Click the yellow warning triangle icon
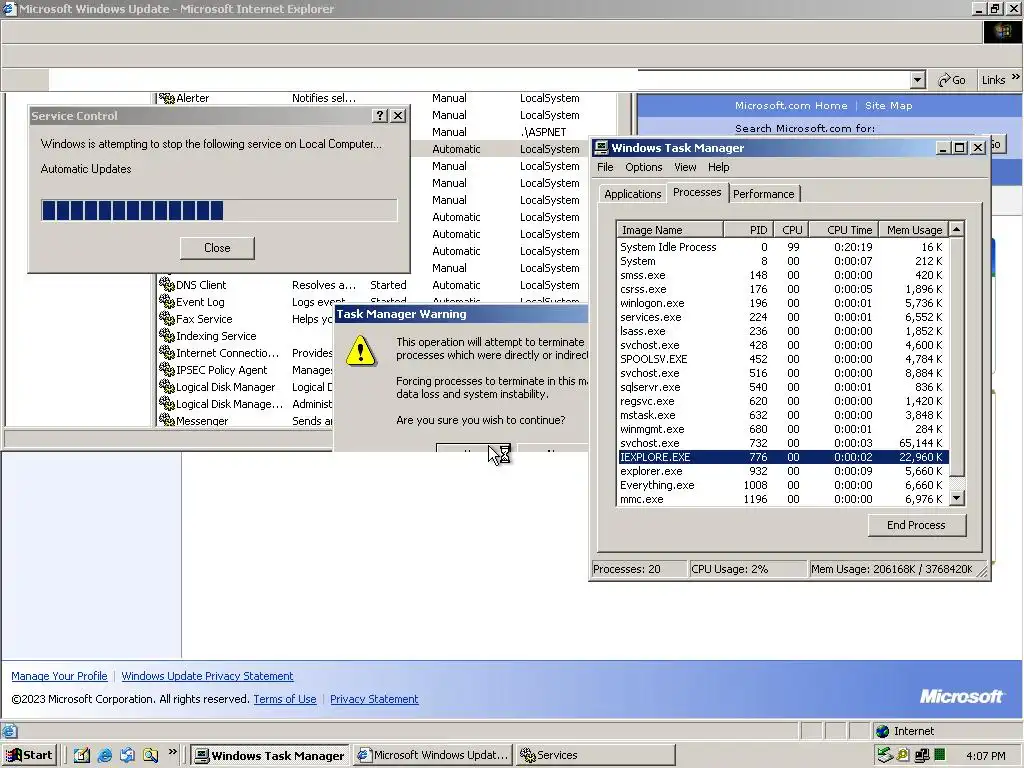The width and height of the screenshot is (1024, 768). coord(360,351)
